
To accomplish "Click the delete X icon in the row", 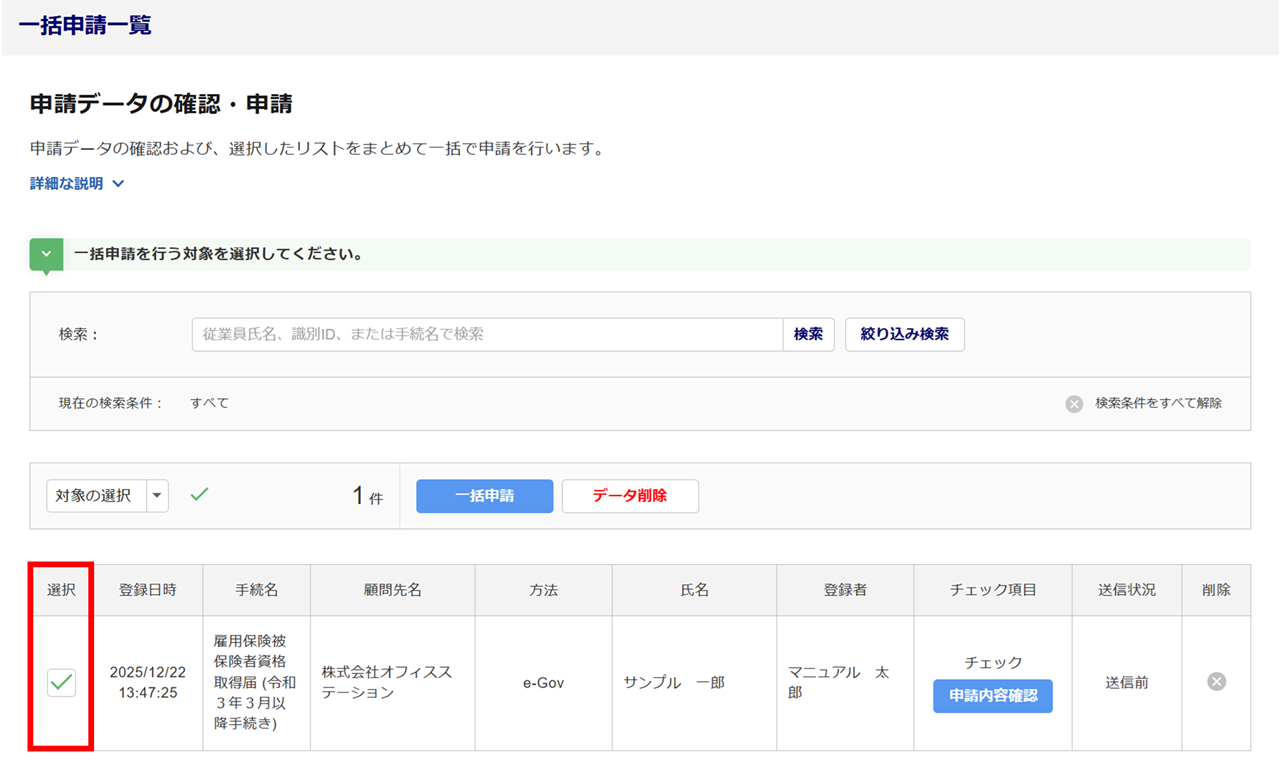I will (1216, 682).
